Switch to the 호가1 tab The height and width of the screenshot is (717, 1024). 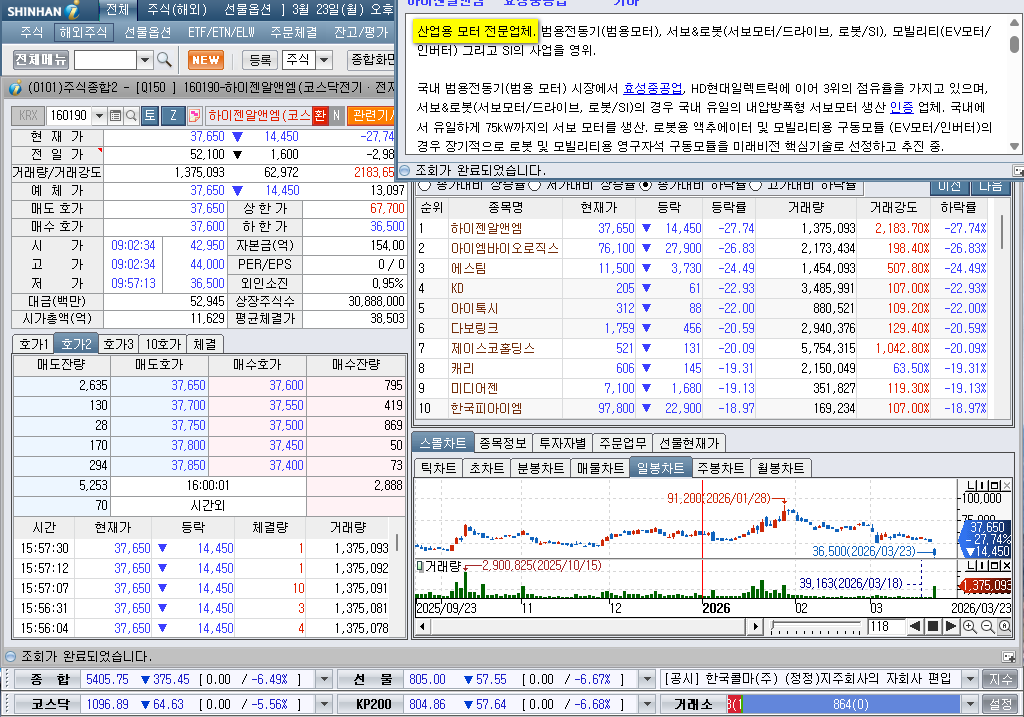click(x=33, y=344)
